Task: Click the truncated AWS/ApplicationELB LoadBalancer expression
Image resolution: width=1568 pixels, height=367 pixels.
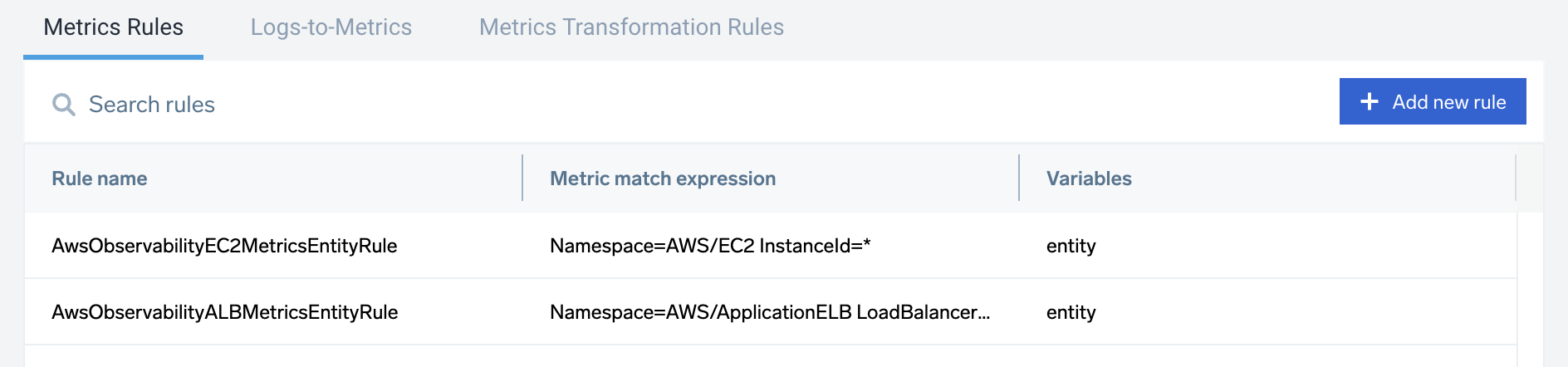Action: tap(770, 312)
